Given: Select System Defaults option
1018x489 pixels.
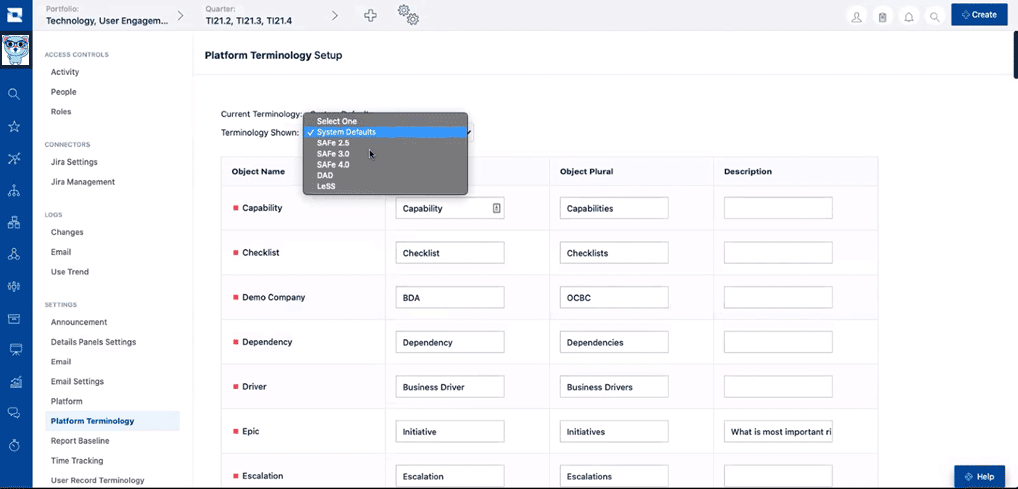Looking at the screenshot, I should [x=386, y=132].
